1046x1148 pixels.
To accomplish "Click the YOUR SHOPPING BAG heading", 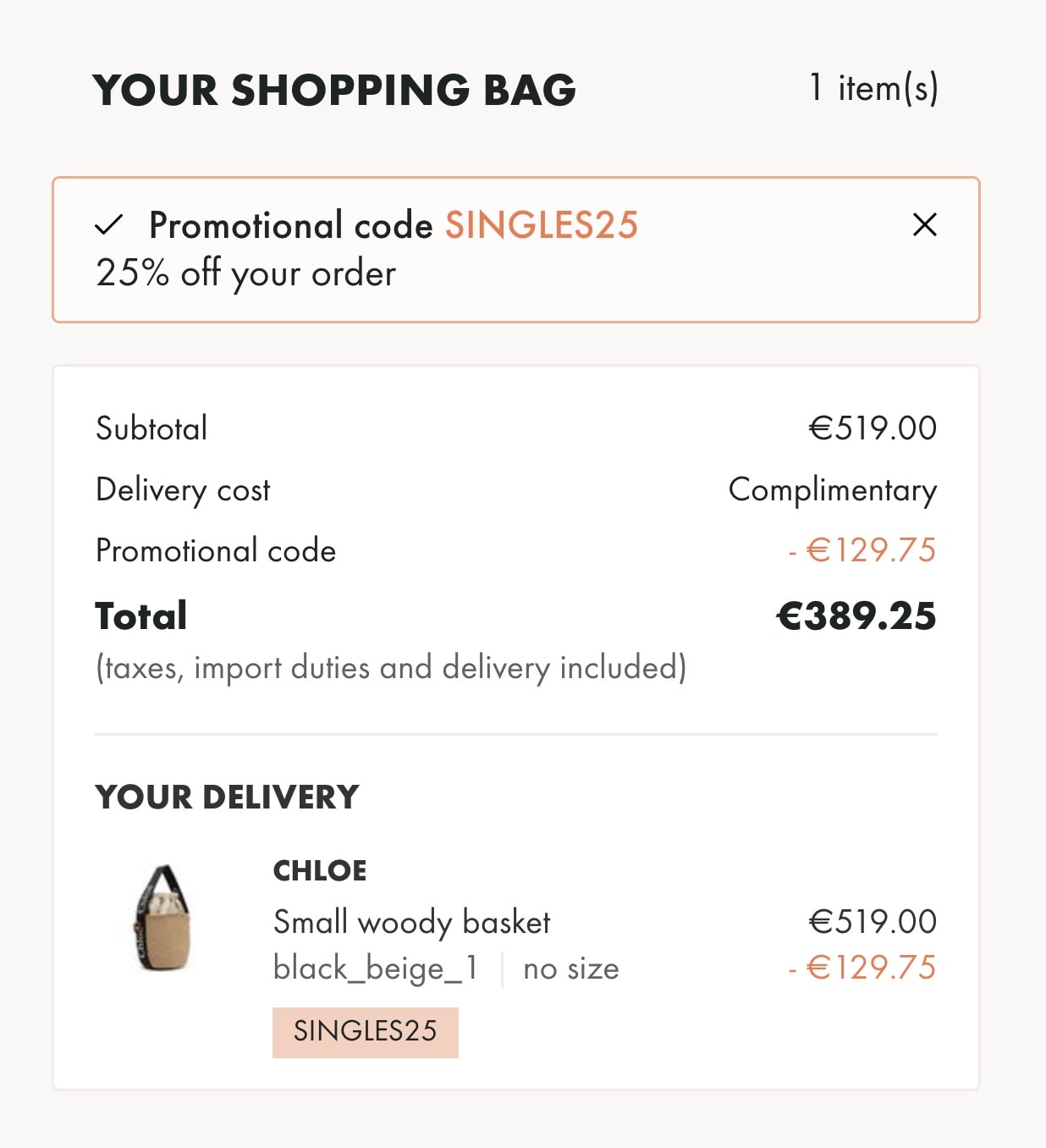I will pos(334,90).
